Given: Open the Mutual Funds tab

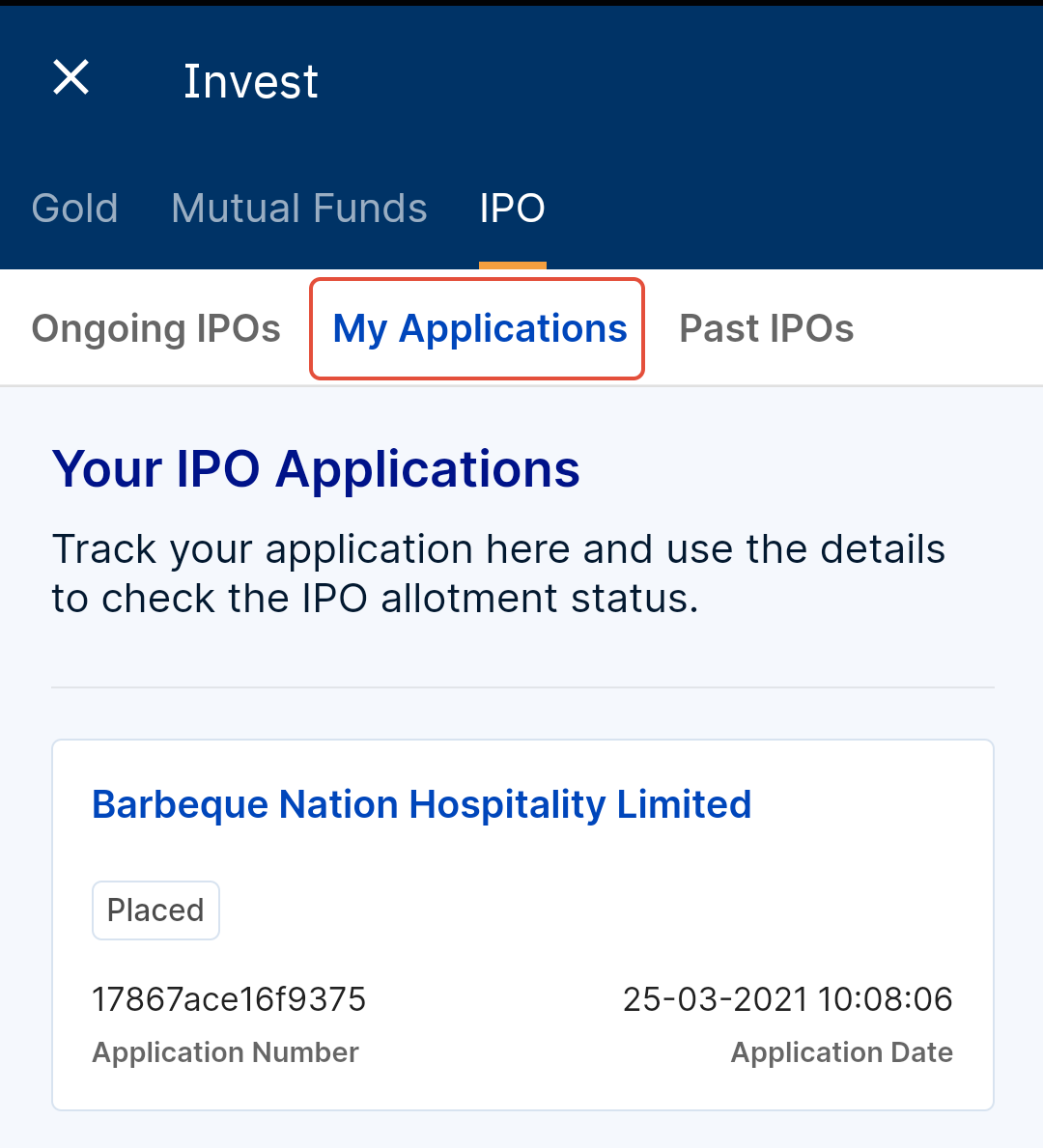Looking at the screenshot, I should pyautogui.click(x=299, y=208).
